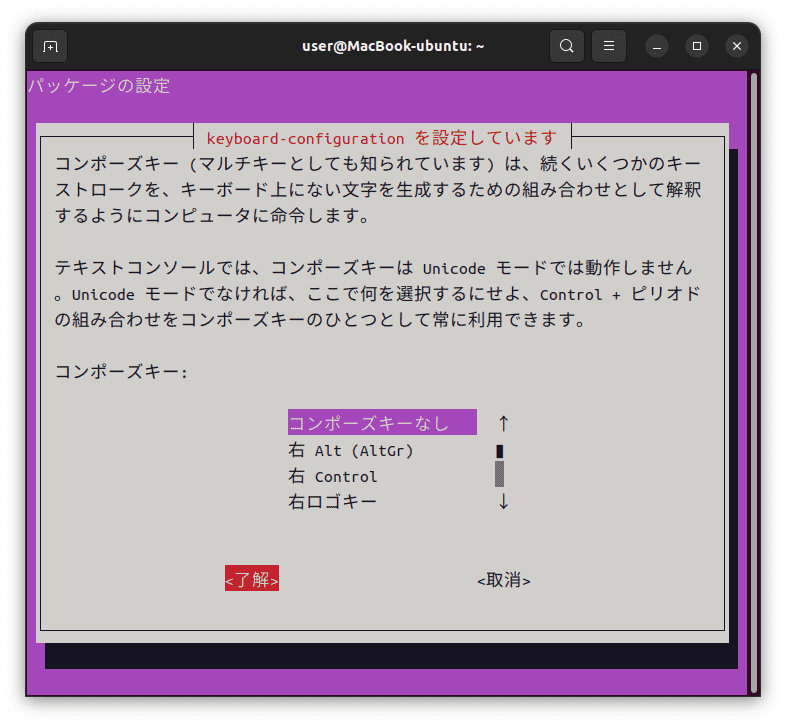Click the terminal search icon

point(566,46)
